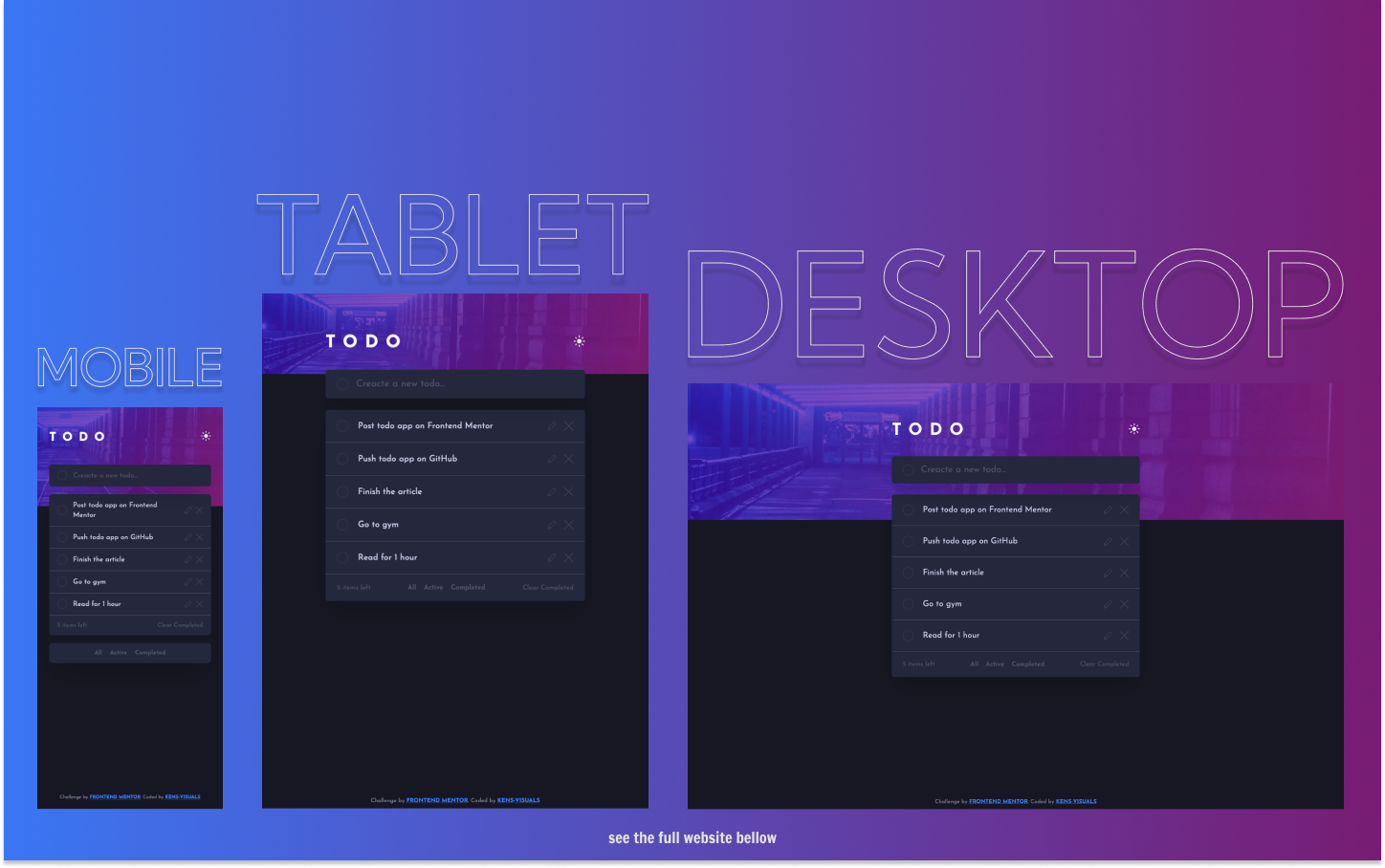Viewport: 1385px width, 868px height.
Task: Delete 'Read for 1 hour' in desktop preview
Action: tap(1124, 636)
